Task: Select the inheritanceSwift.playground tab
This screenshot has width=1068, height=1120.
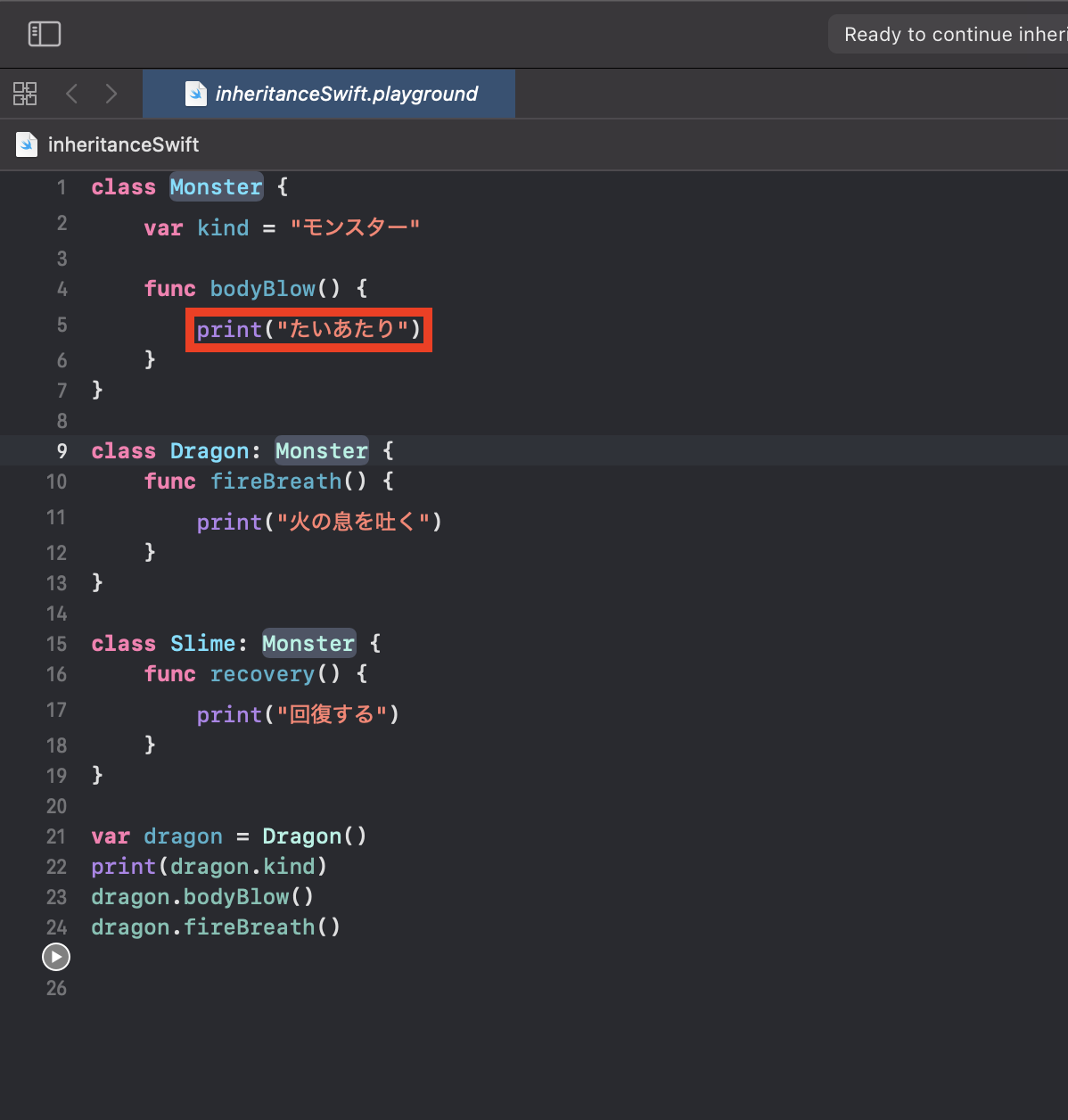Action: pyautogui.click(x=329, y=94)
